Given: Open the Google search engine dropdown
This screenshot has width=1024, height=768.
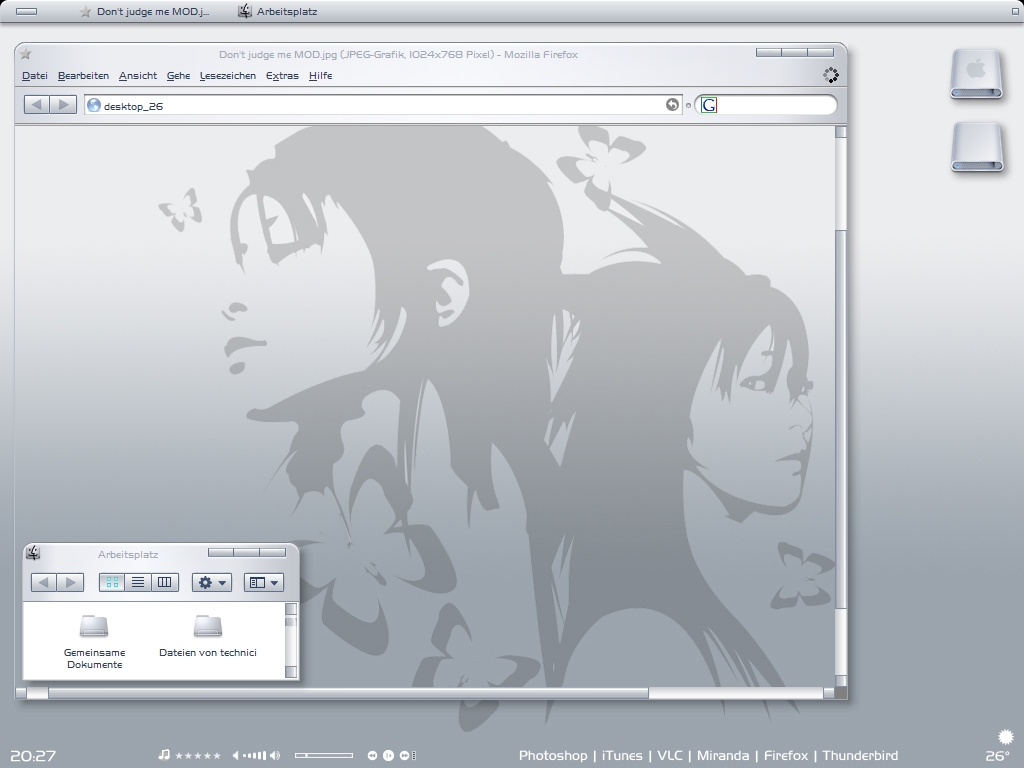Looking at the screenshot, I should [x=709, y=105].
